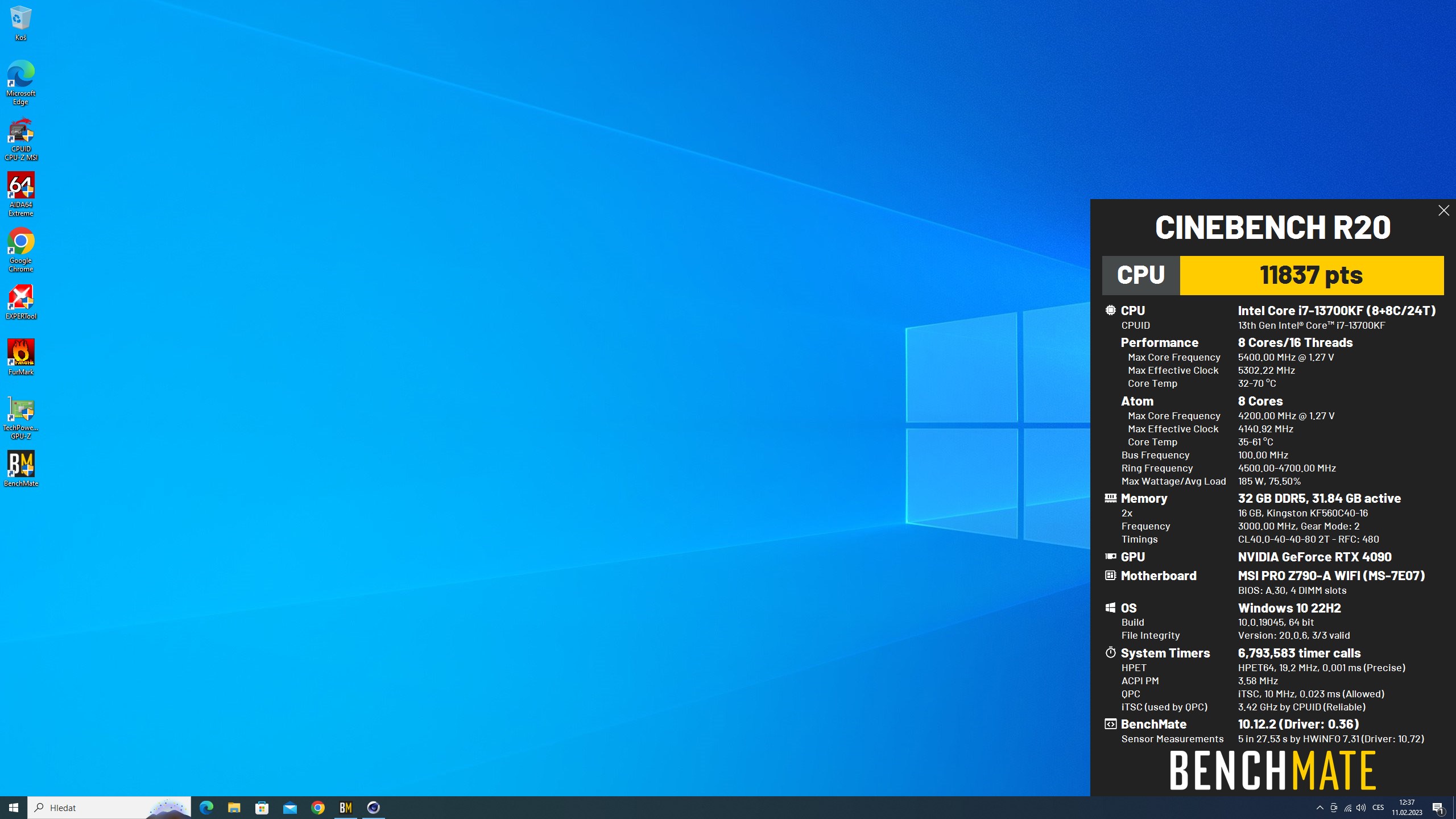Select the CL40.0-40-40-80 2T timings value

(x=1284, y=539)
